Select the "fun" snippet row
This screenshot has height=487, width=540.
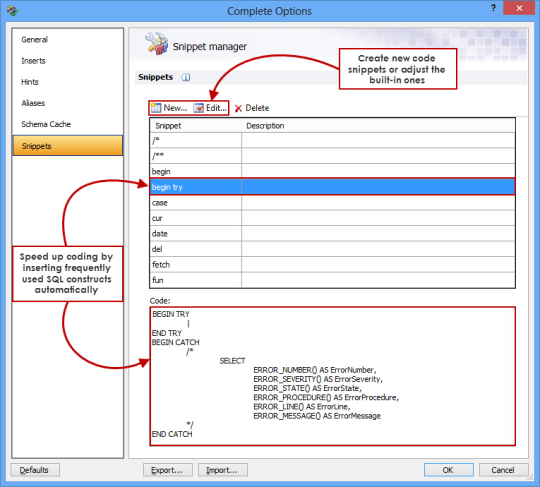click(x=333, y=280)
